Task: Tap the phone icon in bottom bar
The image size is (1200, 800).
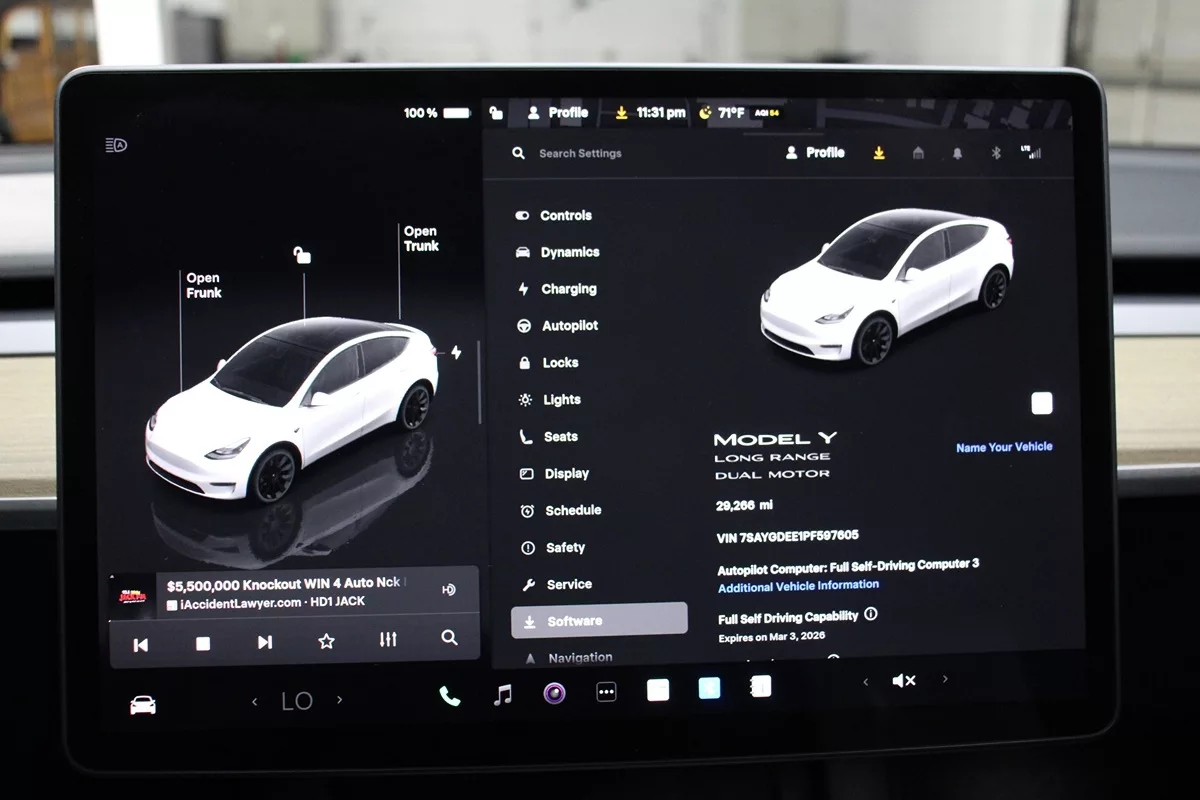Action: tap(450, 696)
